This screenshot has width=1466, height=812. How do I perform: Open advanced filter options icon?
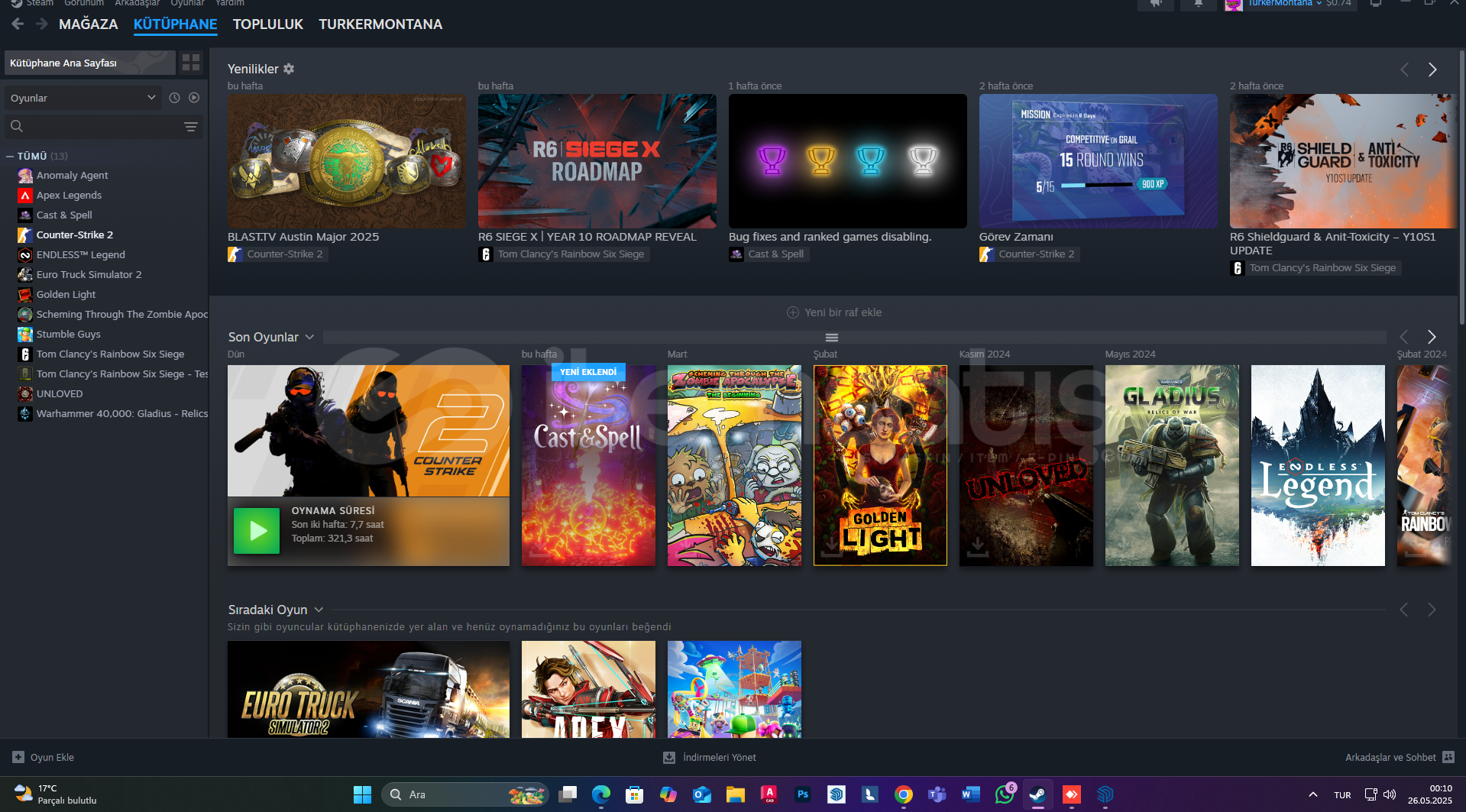click(x=191, y=126)
